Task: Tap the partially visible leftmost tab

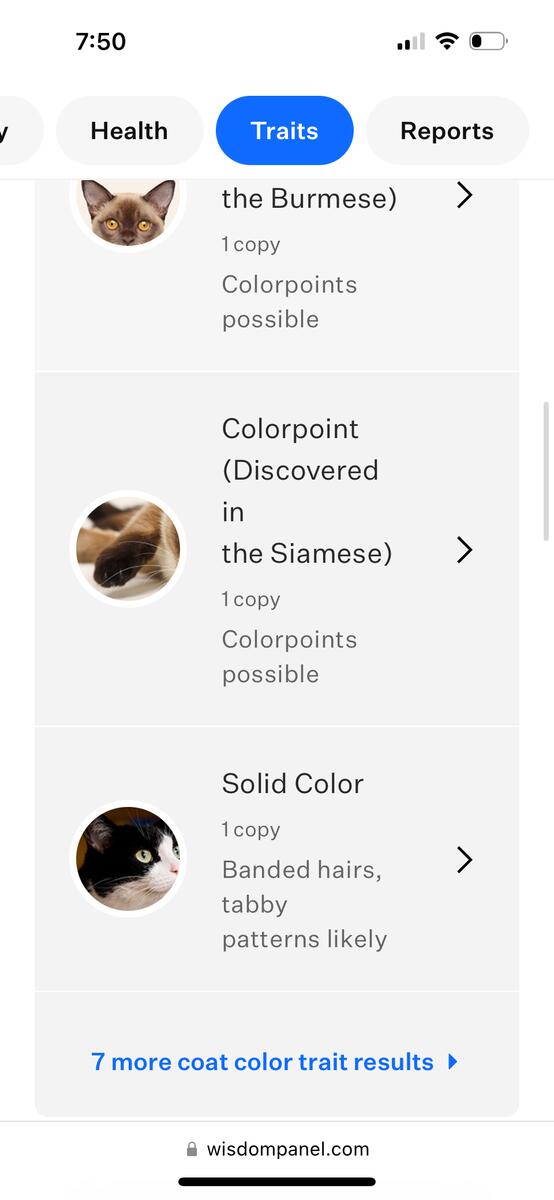Action: point(20,131)
